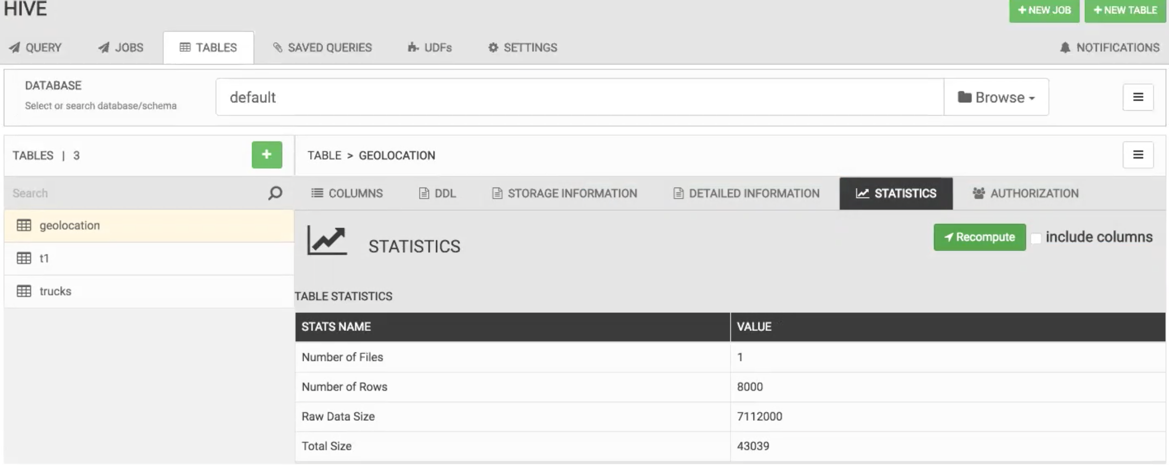1169x465 pixels.
Task: Switch to the QUERY tab
Action: click(x=35, y=48)
